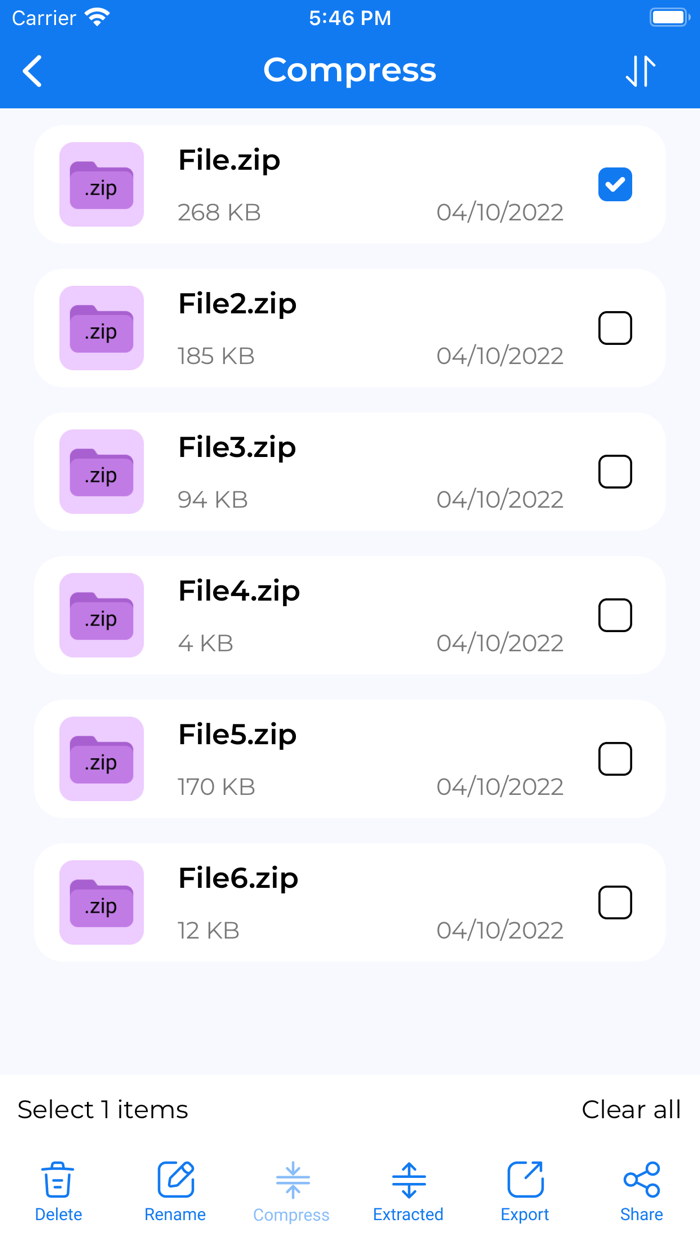Tap the Share label
Screen dimensions: 700x1244
641,1214
